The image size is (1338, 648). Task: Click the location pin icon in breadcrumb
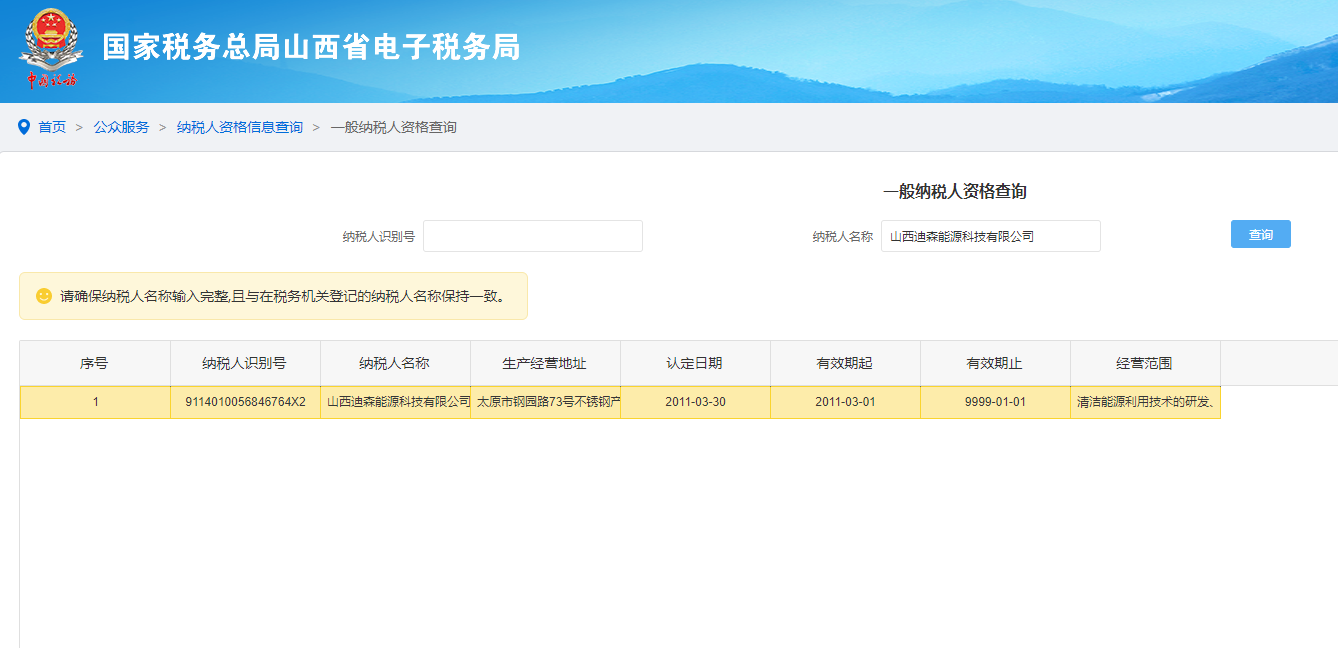click(x=24, y=127)
